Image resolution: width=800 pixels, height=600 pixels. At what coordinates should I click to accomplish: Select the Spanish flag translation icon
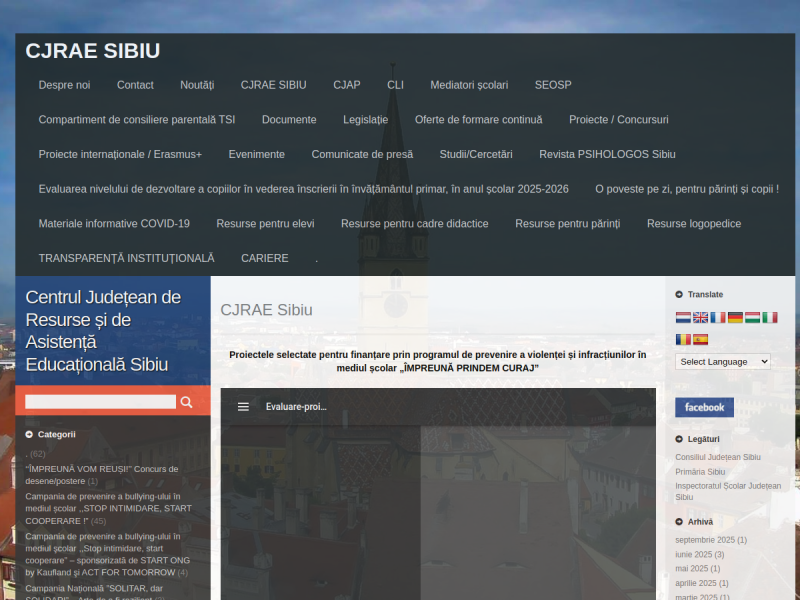[x=700, y=339]
